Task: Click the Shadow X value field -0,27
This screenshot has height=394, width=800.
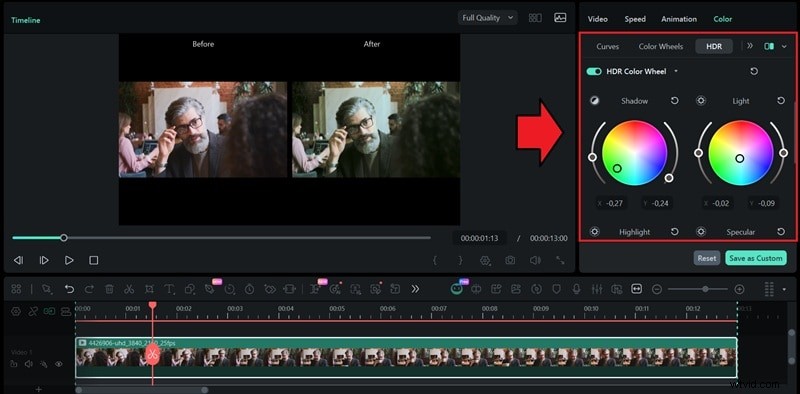Action: [612, 203]
